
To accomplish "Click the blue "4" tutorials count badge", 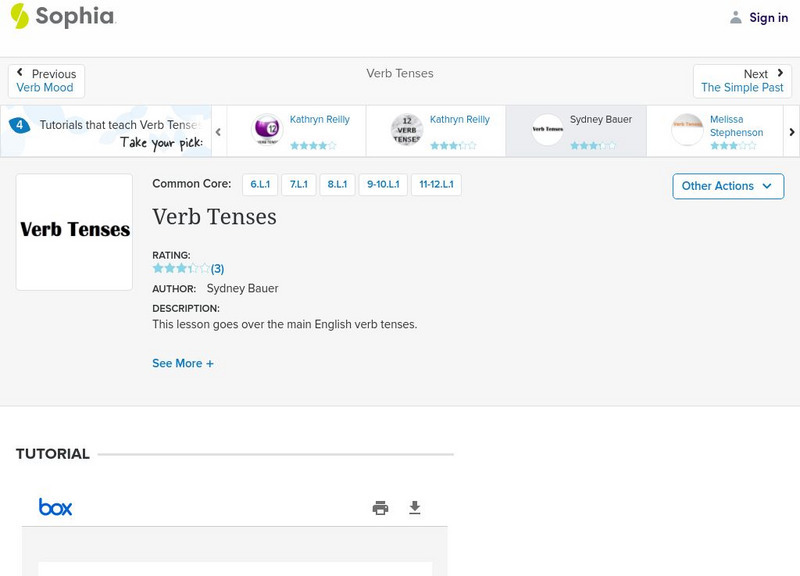I will click(x=18, y=124).
